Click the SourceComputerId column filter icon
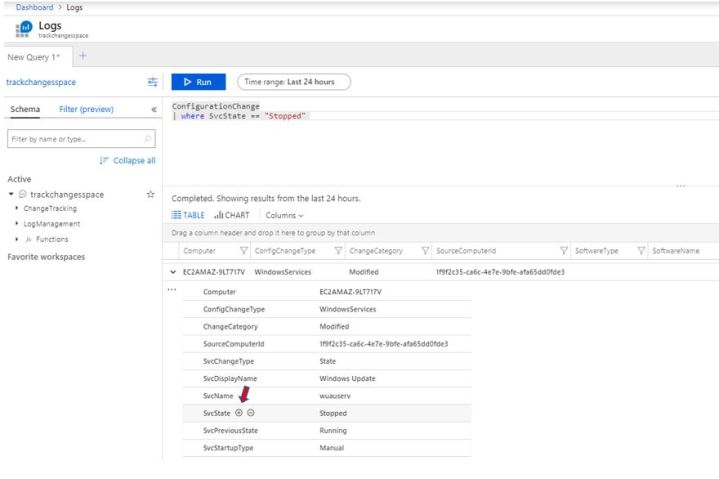This screenshot has height=479, width=719. click(x=565, y=250)
